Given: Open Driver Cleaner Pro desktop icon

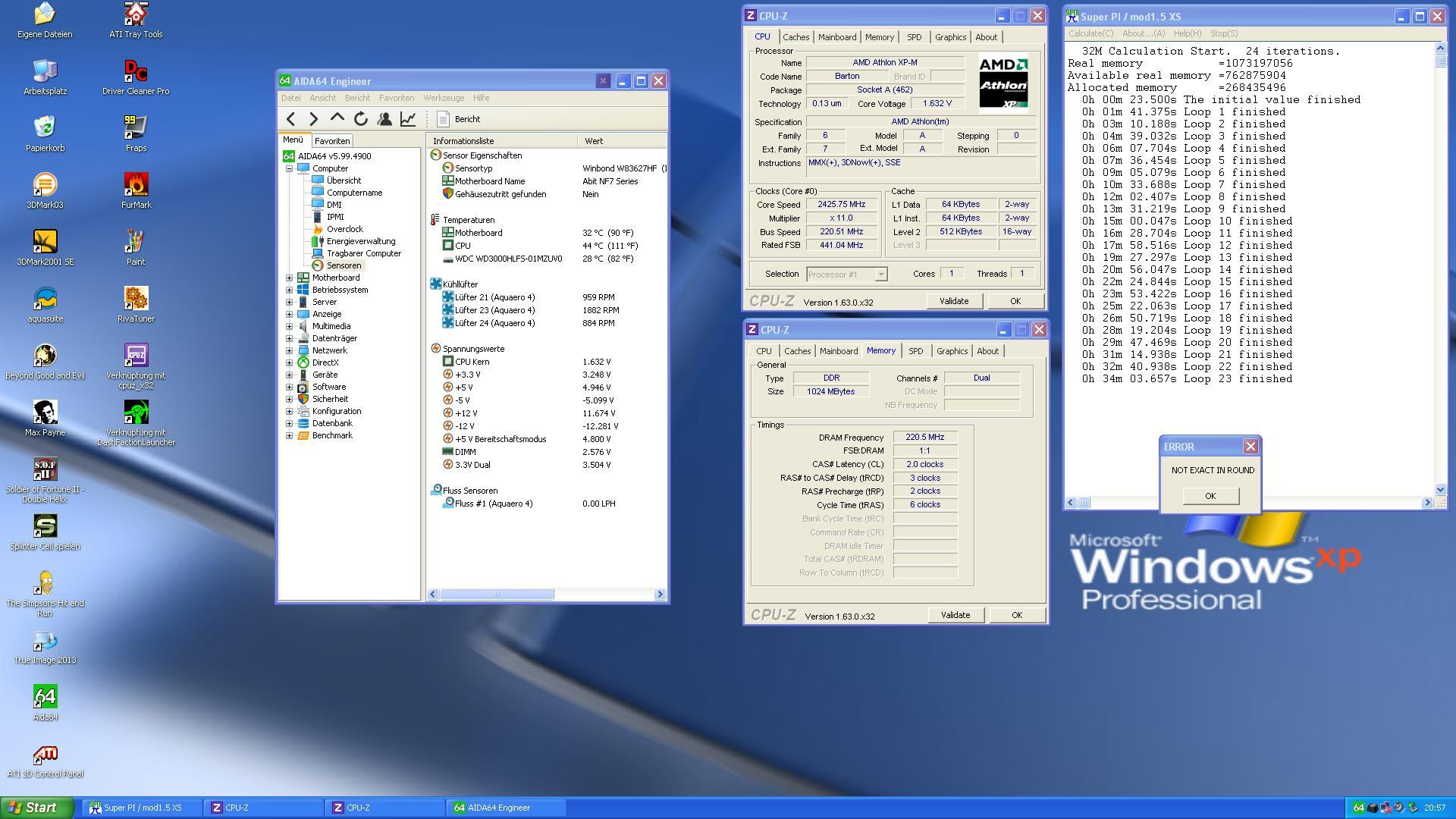Looking at the screenshot, I should click(x=136, y=77).
